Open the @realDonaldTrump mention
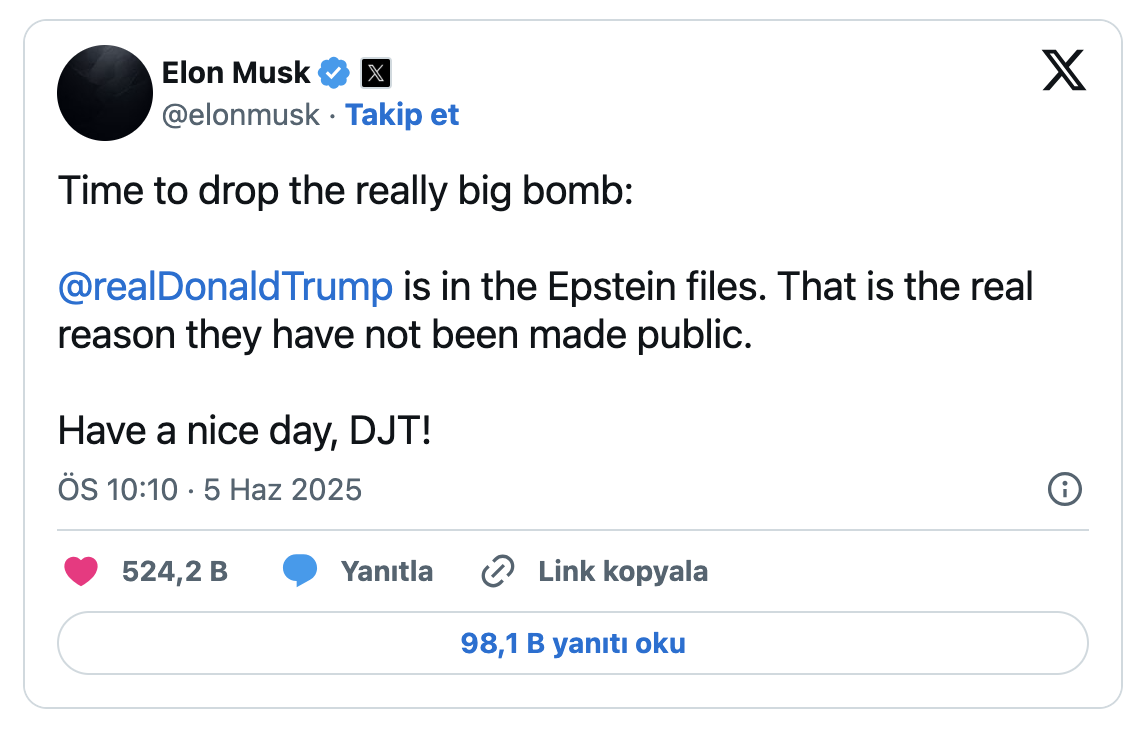 pos(225,287)
